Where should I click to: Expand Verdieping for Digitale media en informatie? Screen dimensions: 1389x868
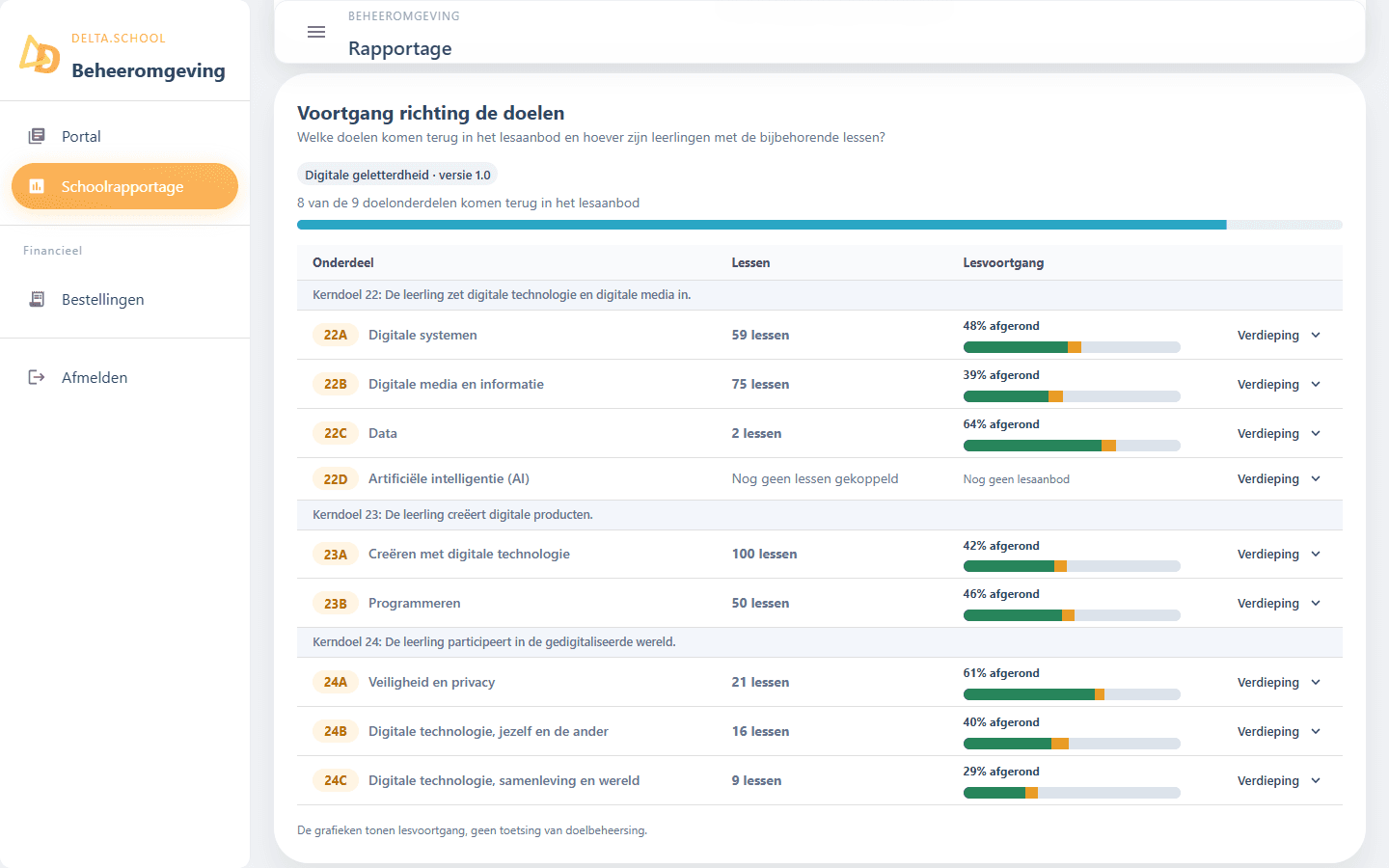1279,384
